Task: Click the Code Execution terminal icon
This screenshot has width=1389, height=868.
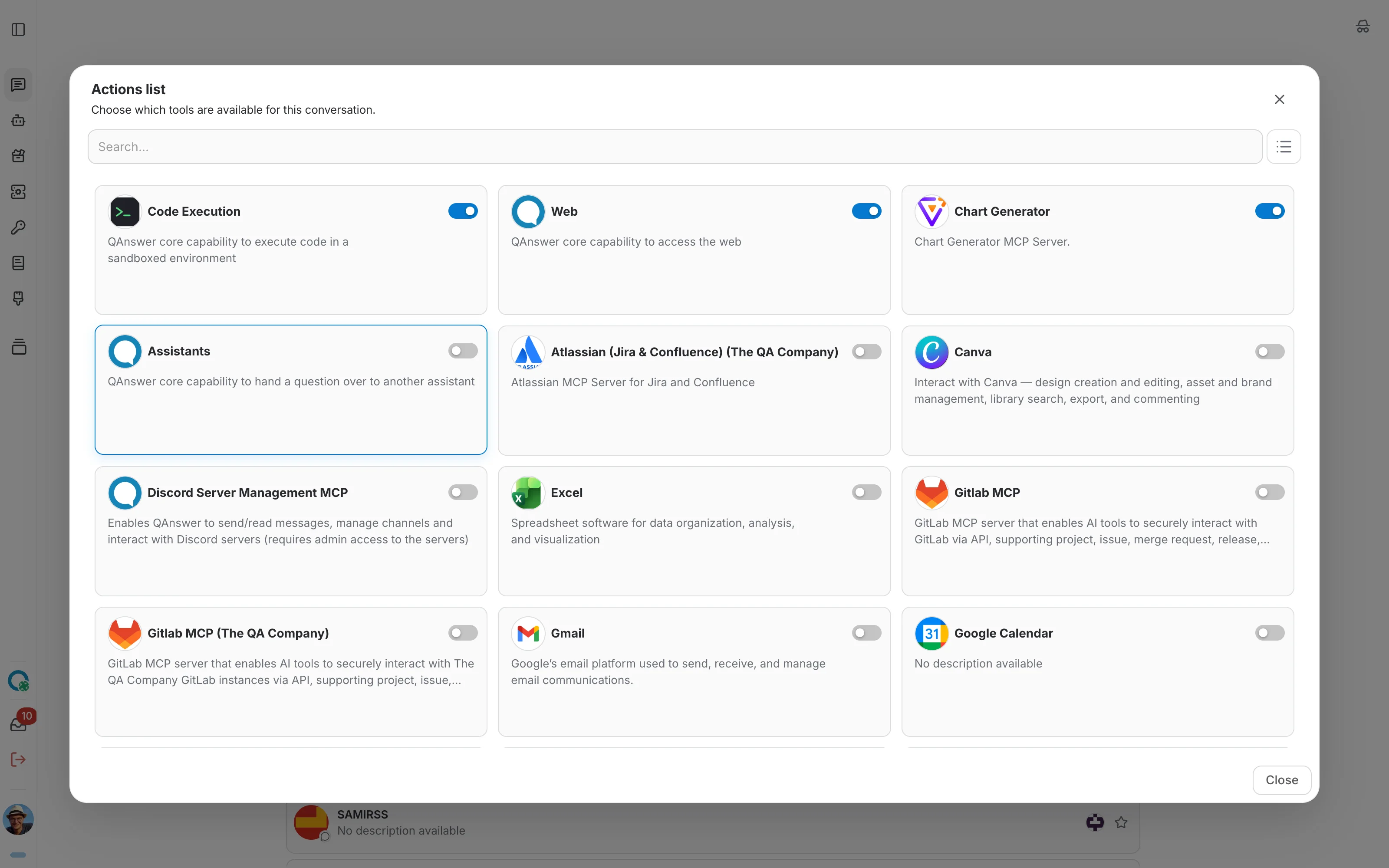Action: pyautogui.click(x=125, y=212)
